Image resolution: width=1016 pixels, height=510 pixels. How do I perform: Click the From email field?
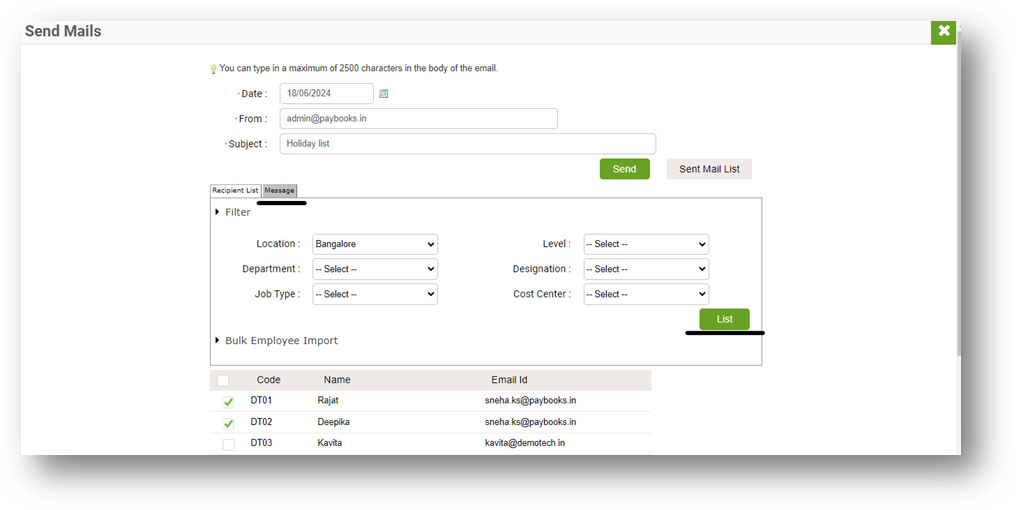coord(419,119)
